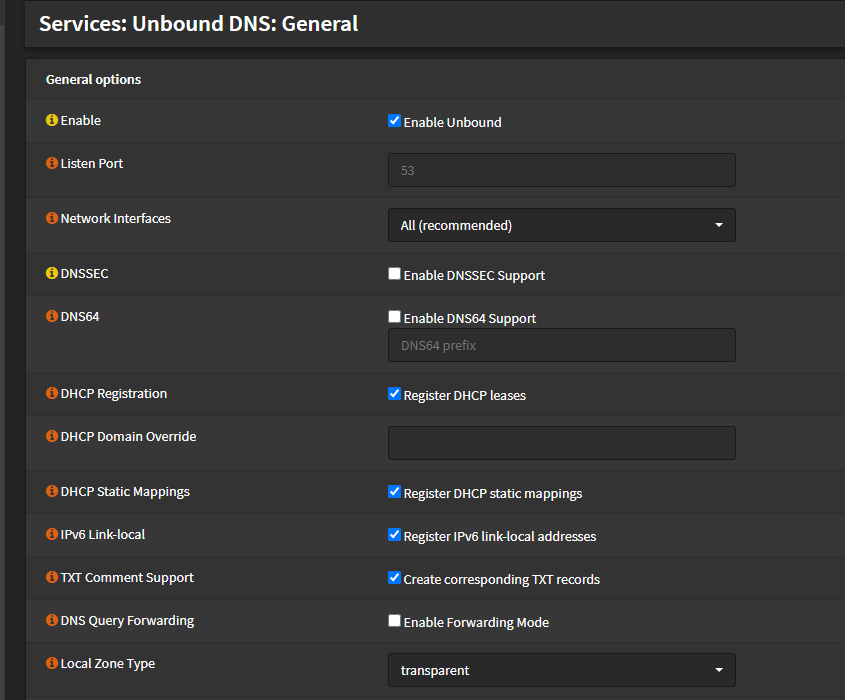Show help for Local Zone Type
Image resolution: width=845 pixels, height=700 pixels.
[52, 663]
